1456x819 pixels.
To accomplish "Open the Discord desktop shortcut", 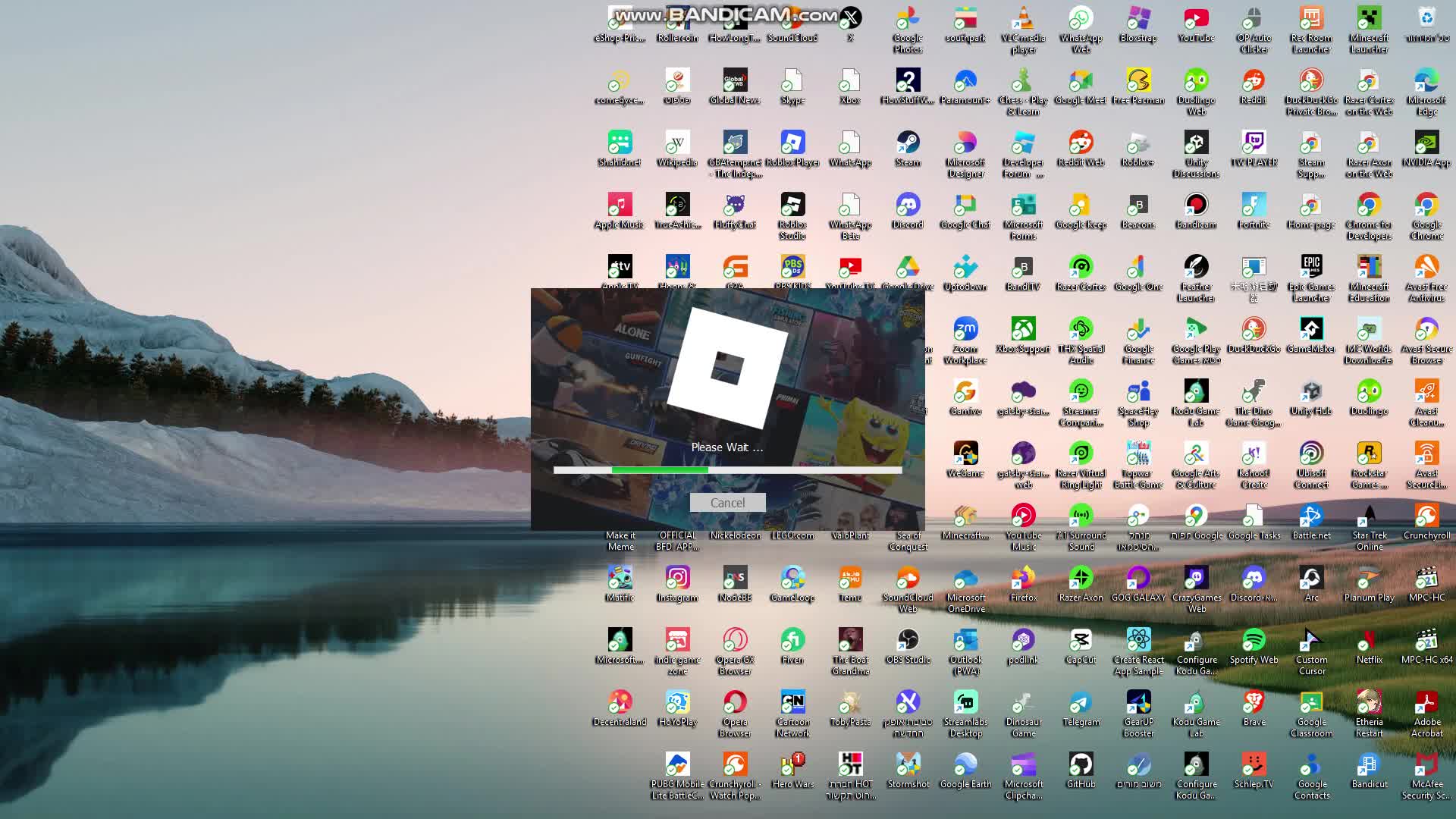I will pyautogui.click(x=908, y=206).
